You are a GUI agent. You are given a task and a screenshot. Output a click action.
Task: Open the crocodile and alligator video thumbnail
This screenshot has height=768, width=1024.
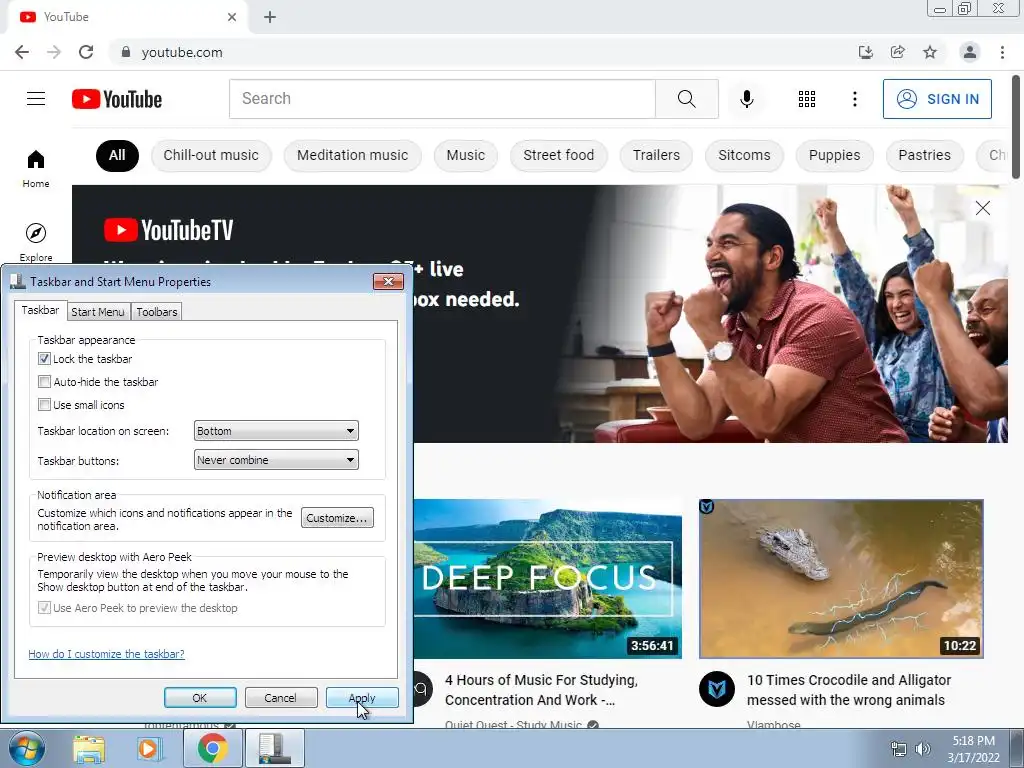click(841, 579)
